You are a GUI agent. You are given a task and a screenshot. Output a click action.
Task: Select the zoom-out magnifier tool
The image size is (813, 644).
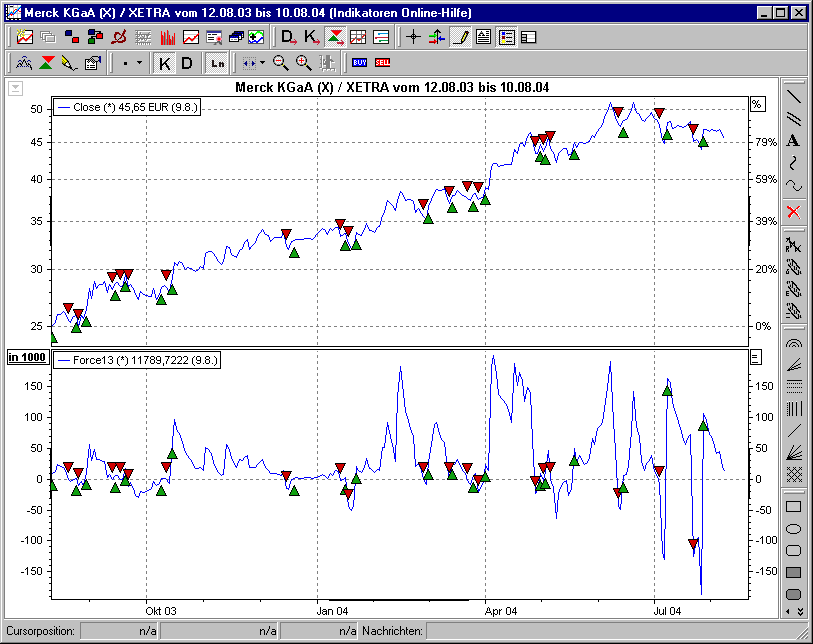[279, 61]
